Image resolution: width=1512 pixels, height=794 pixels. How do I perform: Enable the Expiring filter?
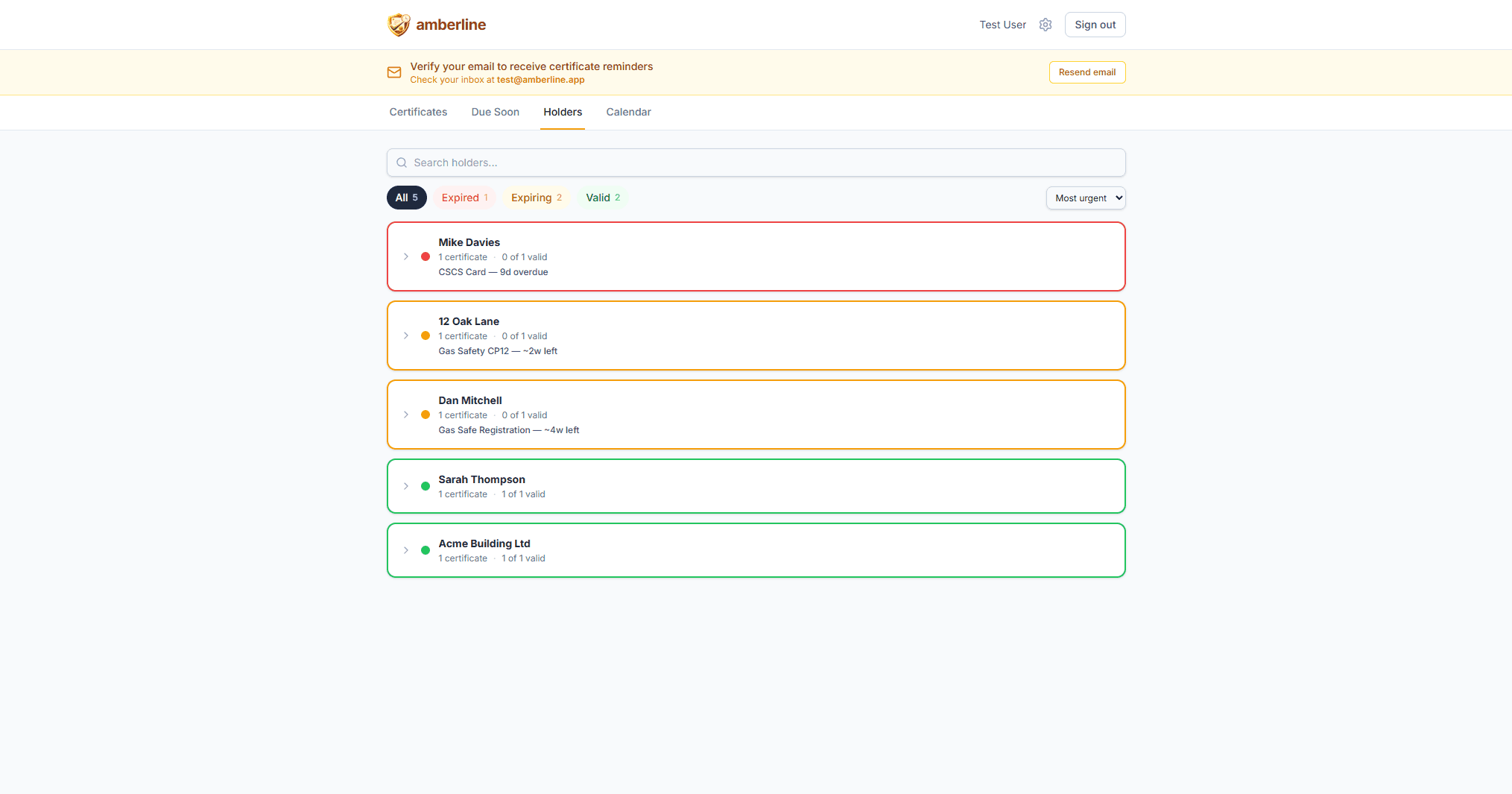[x=536, y=198]
